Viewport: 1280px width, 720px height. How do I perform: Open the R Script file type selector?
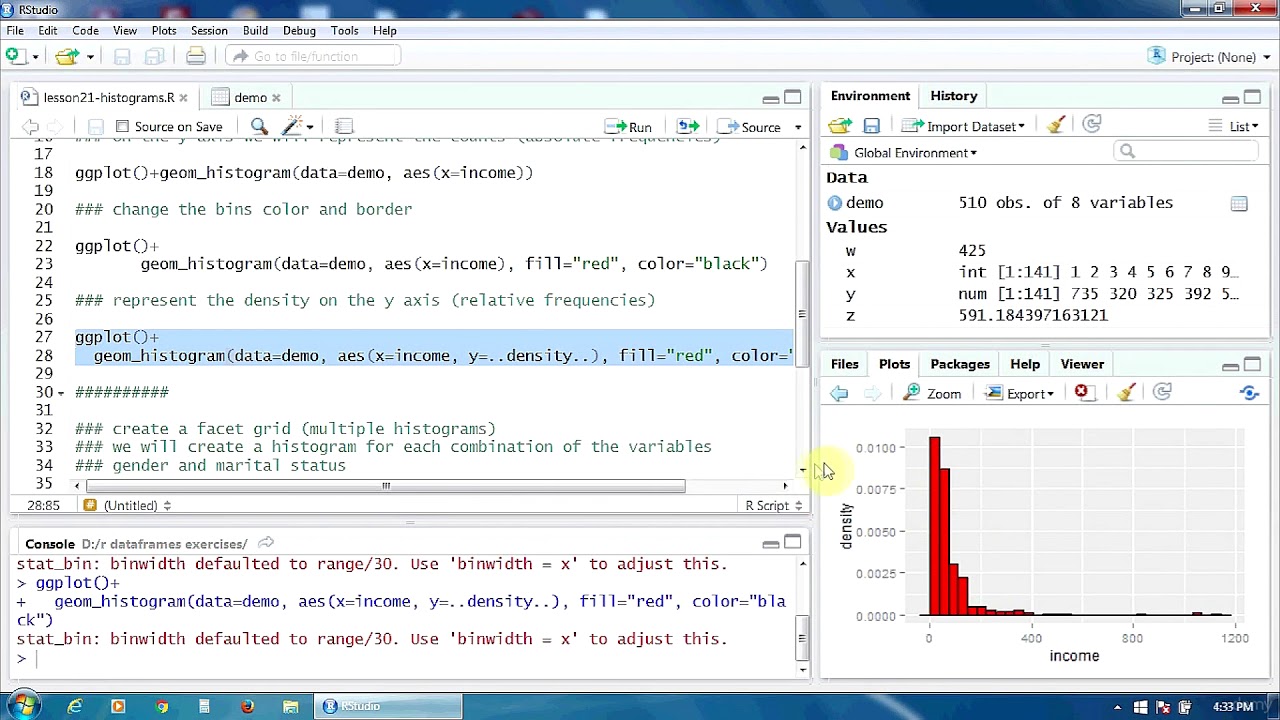click(x=773, y=505)
